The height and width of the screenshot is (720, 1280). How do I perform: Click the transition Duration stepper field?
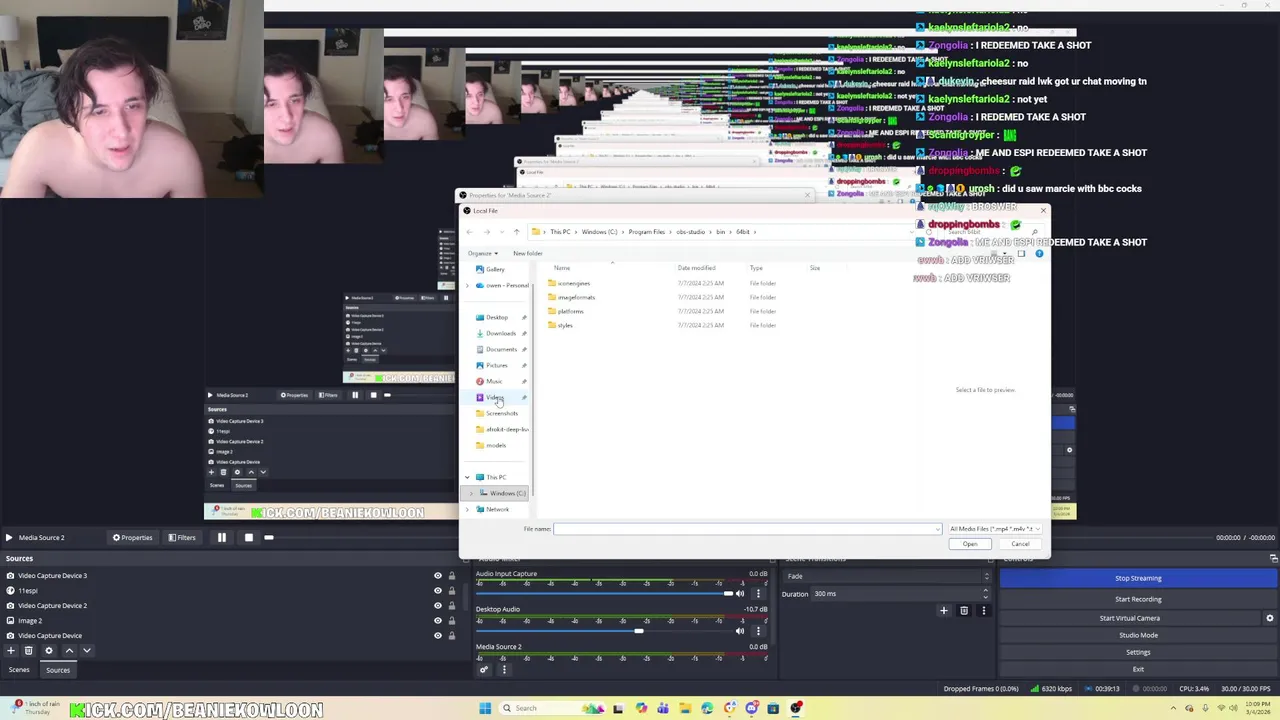pos(901,594)
